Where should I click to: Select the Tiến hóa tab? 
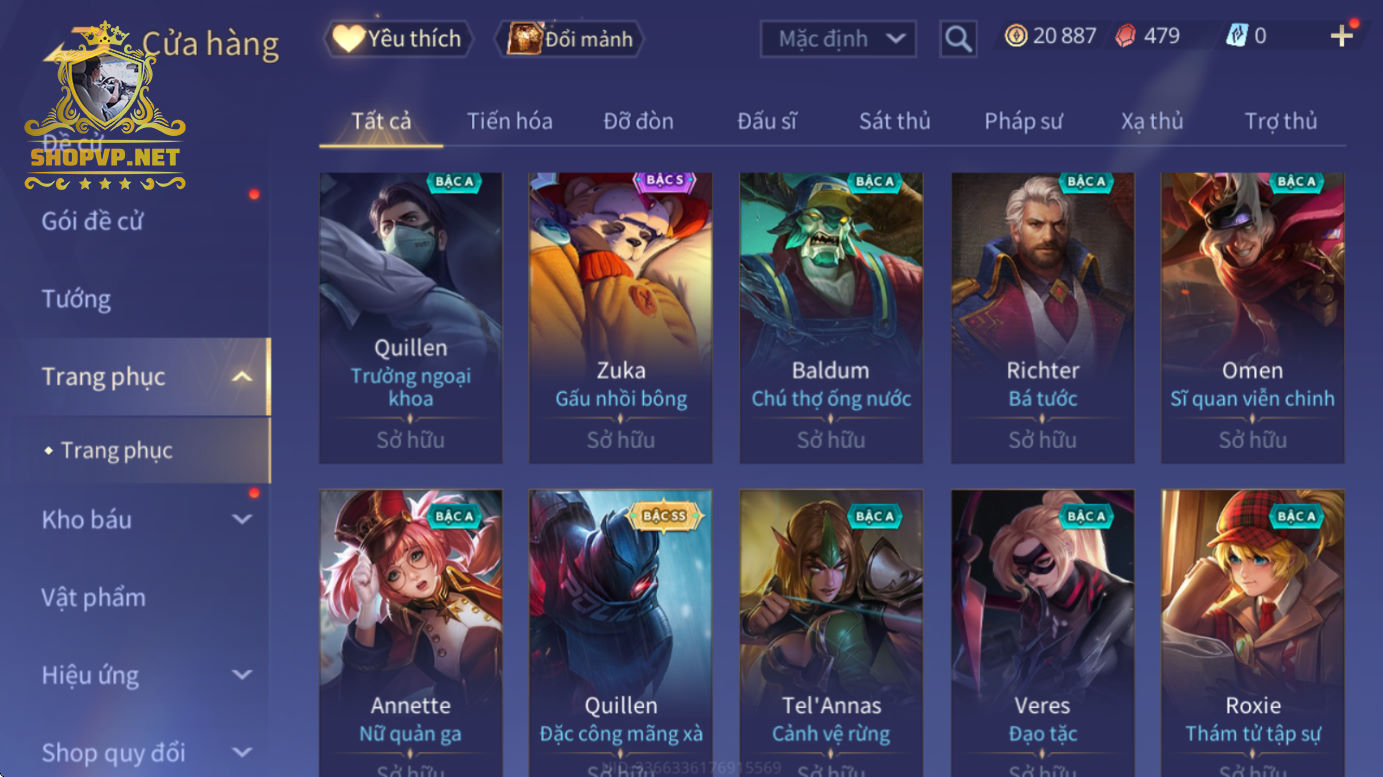(509, 121)
